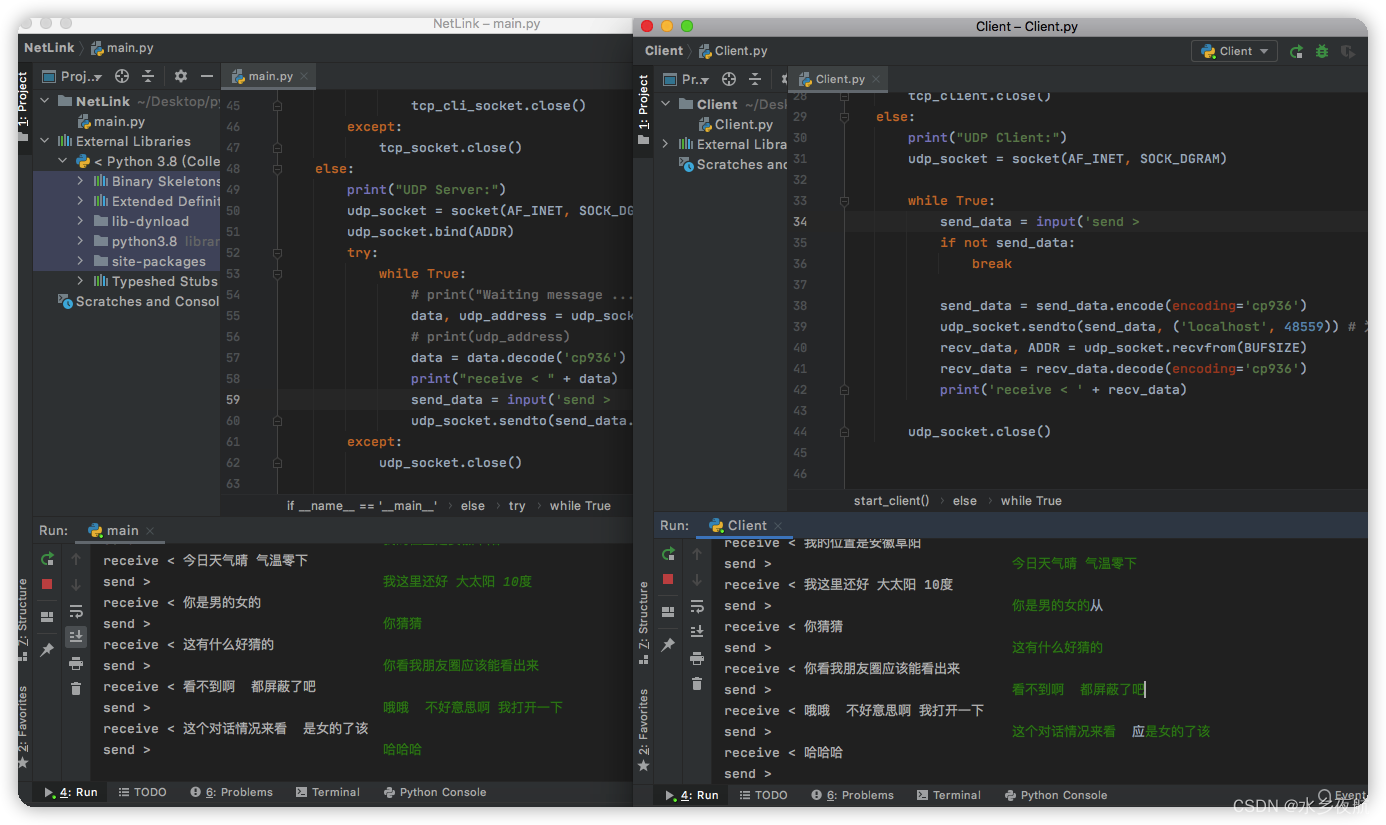Clear all output in the main console
This screenshot has height=825, width=1386.
76,690
